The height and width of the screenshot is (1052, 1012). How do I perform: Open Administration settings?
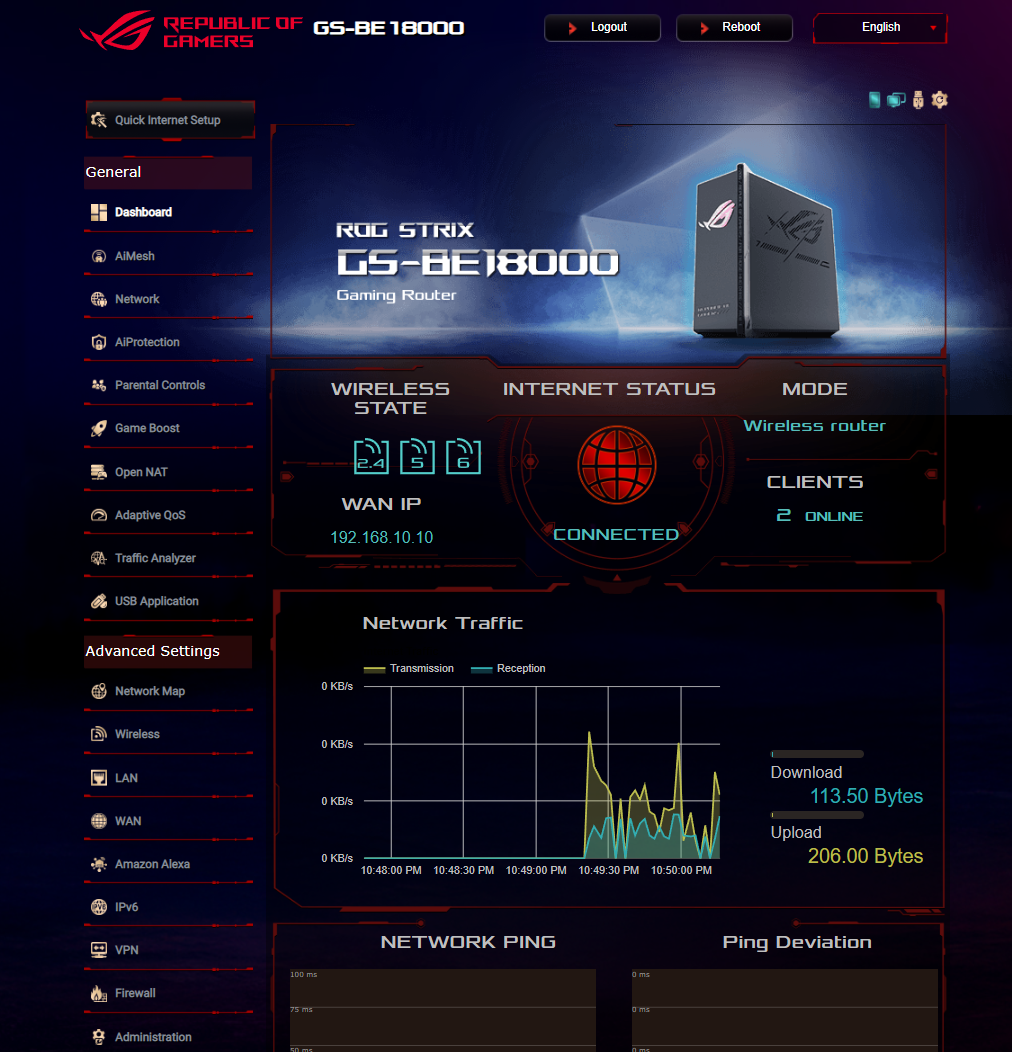[153, 1037]
